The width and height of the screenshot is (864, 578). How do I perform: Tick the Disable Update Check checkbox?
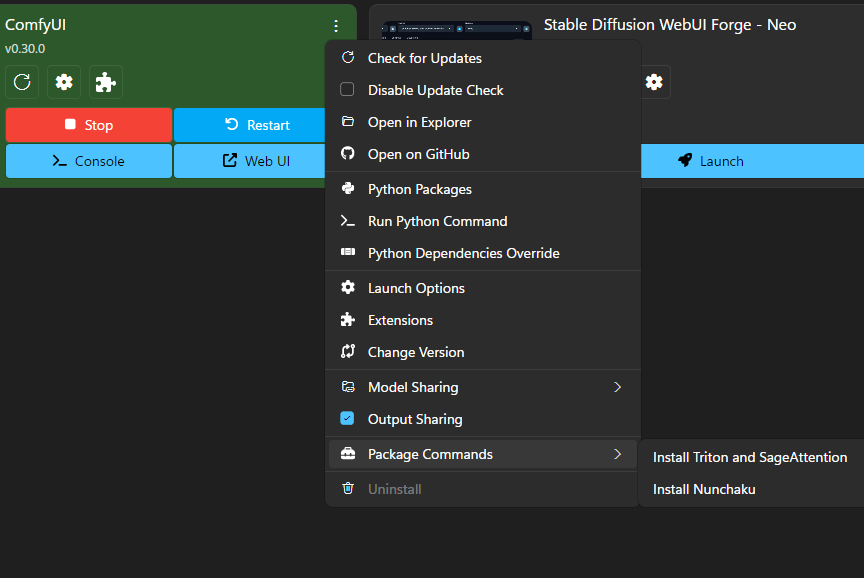pyautogui.click(x=347, y=89)
